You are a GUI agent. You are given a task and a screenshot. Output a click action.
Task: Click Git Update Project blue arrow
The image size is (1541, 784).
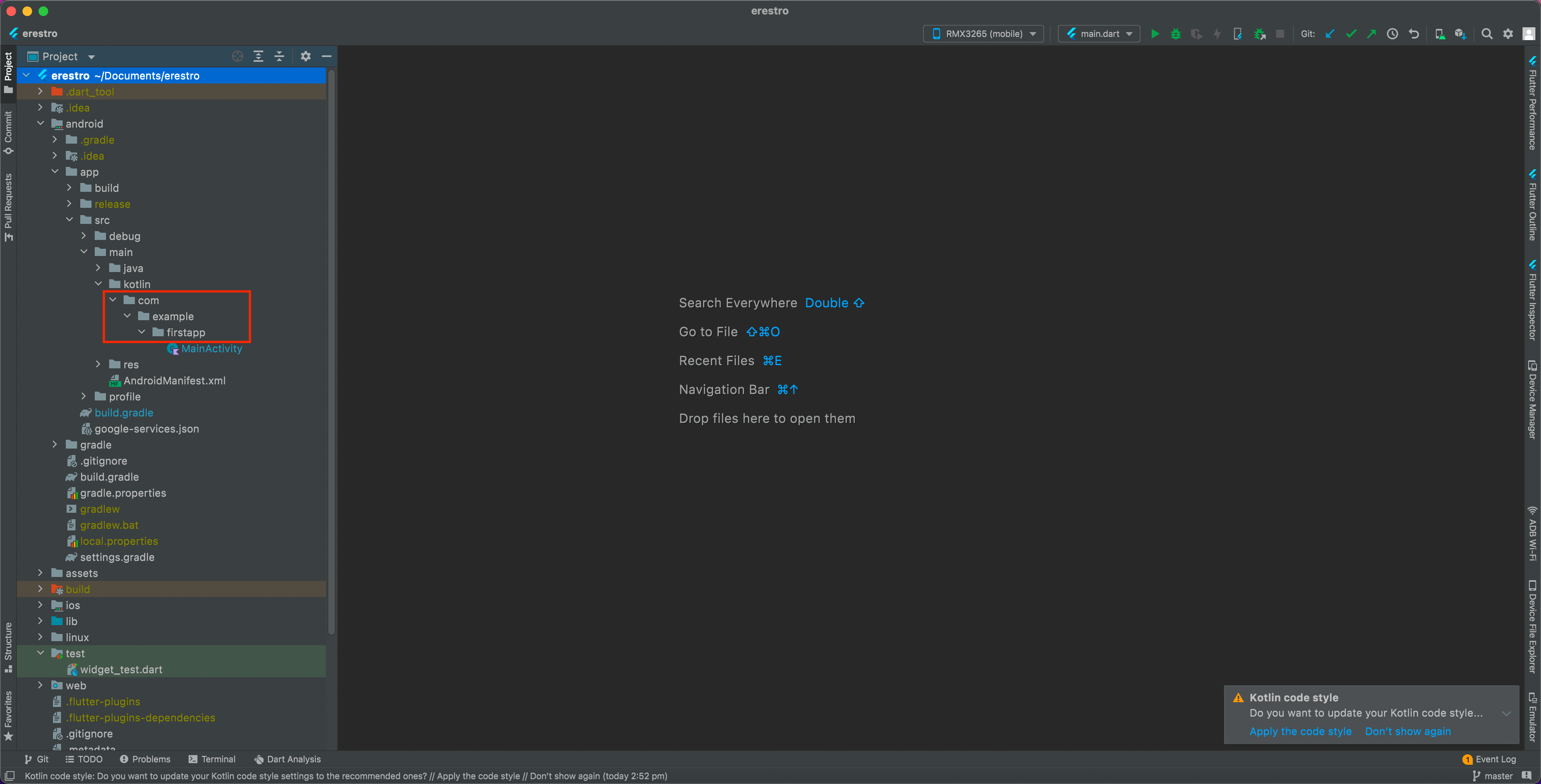1330,34
